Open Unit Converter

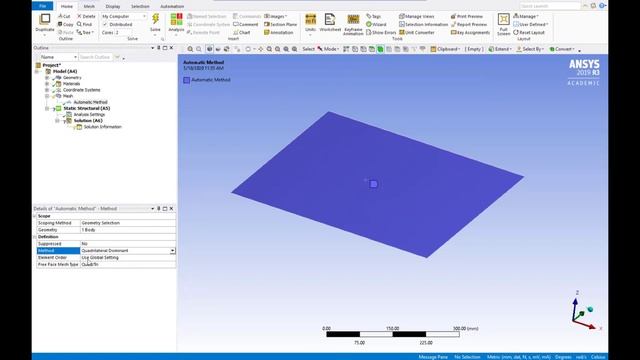pyautogui.click(x=417, y=33)
